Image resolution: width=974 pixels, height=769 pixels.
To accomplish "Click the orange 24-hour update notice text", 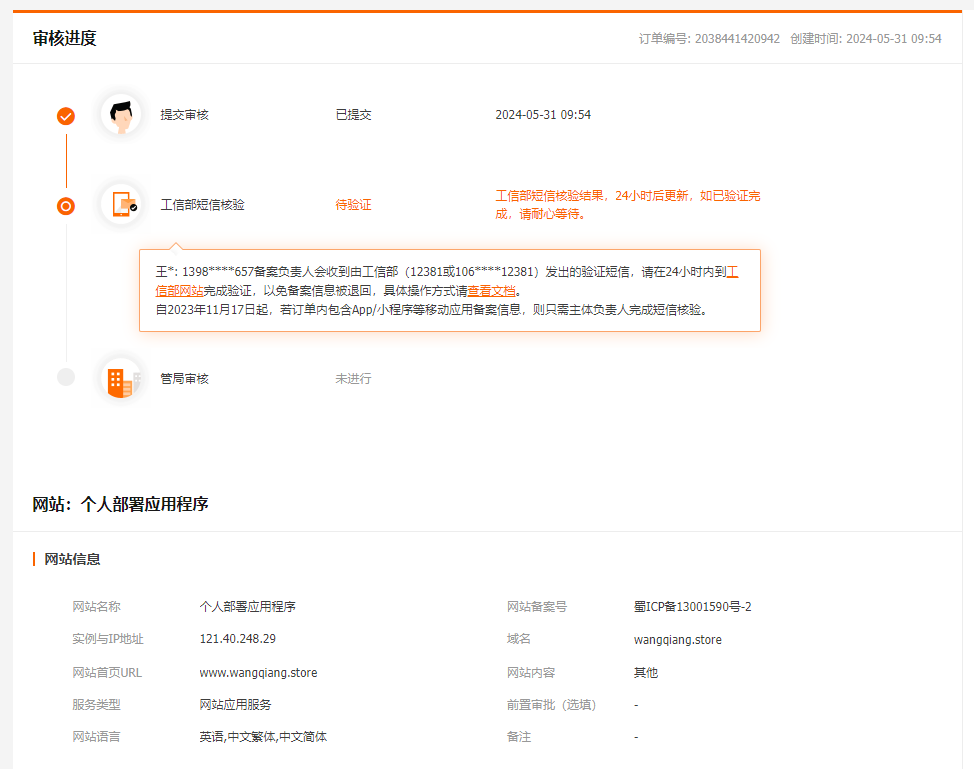I will pyautogui.click(x=627, y=205).
